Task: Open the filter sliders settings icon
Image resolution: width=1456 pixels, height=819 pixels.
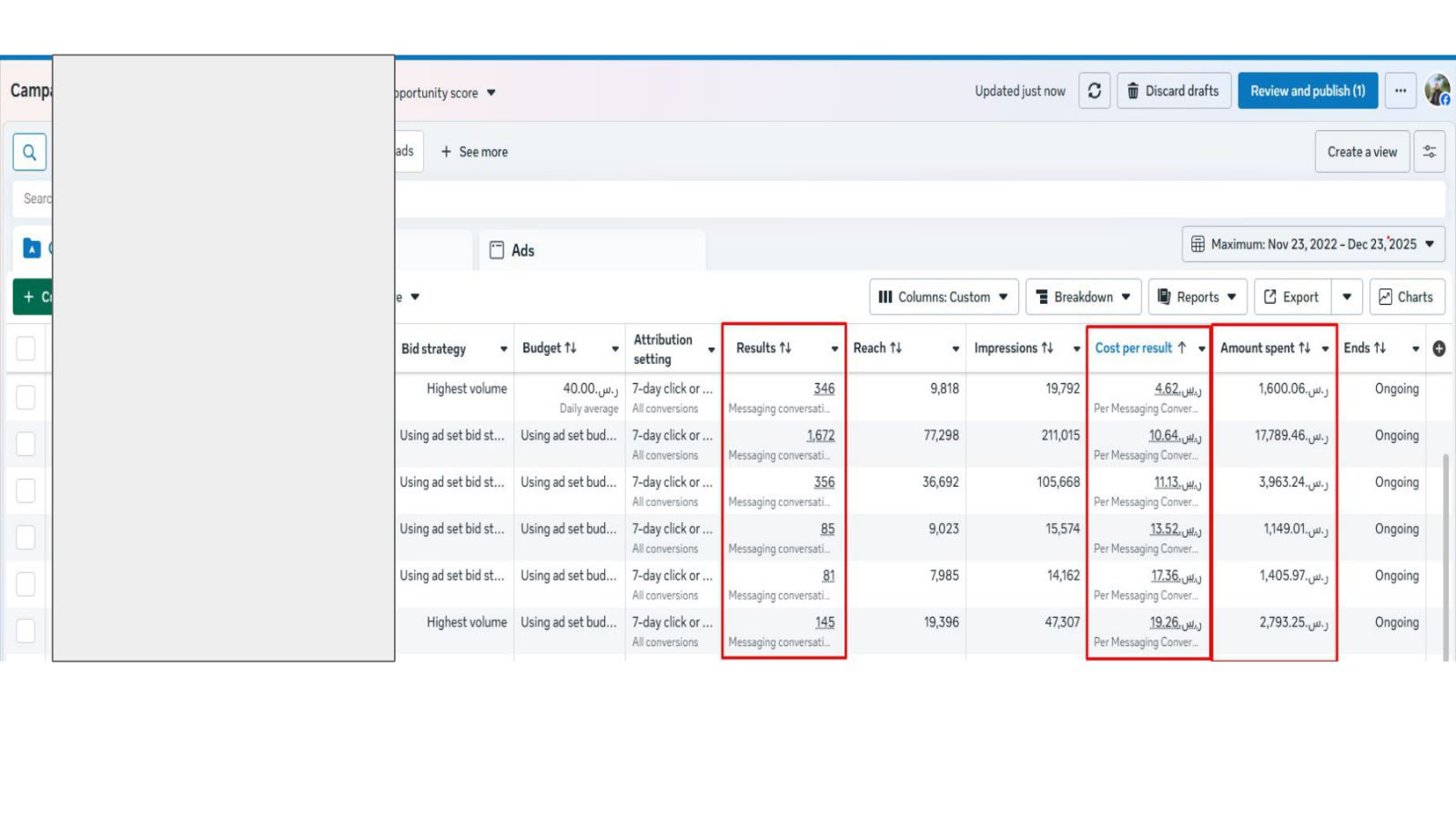Action: [x=1430, y=152]
